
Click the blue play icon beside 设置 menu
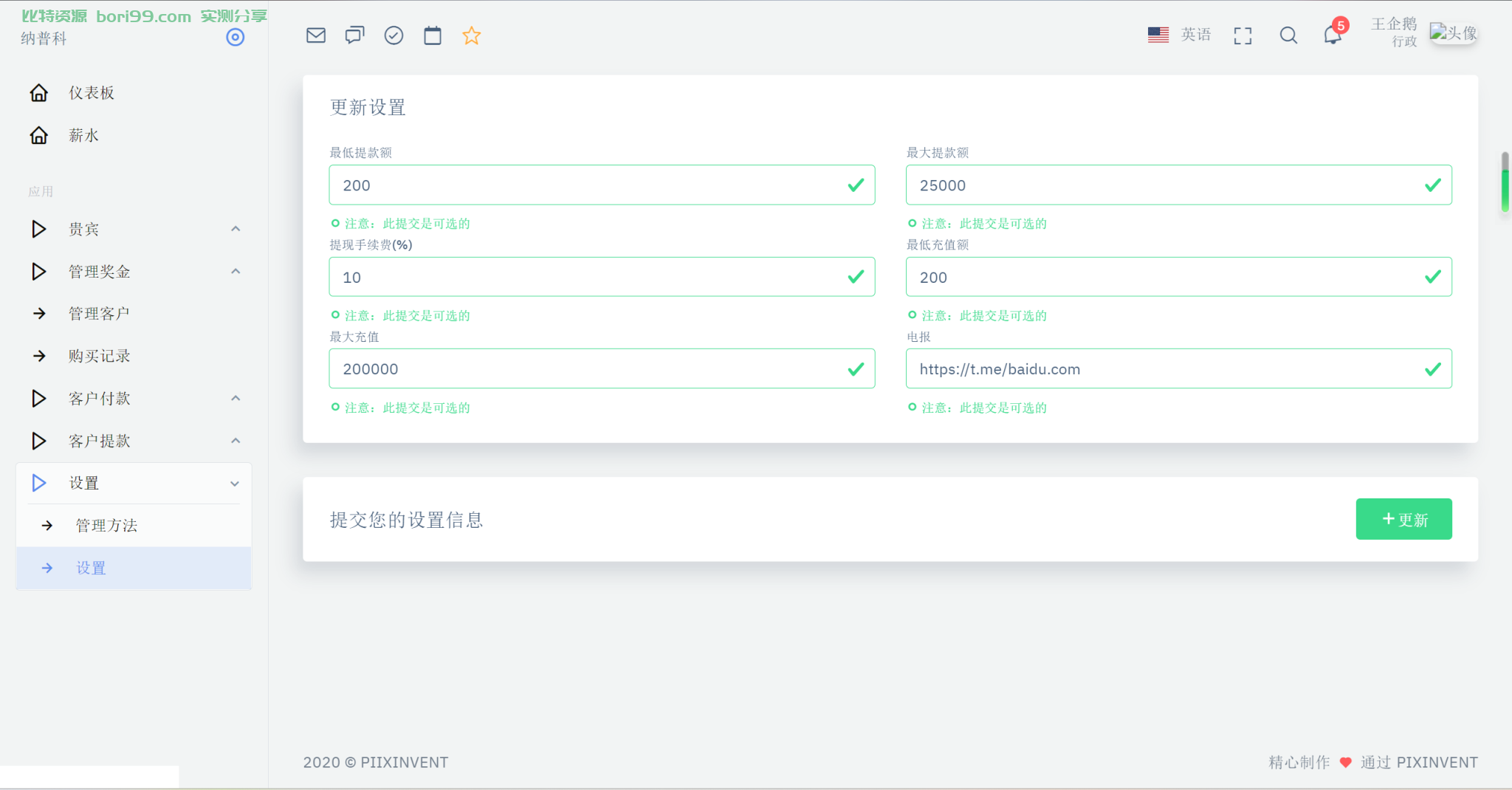(x=39, y=483)
